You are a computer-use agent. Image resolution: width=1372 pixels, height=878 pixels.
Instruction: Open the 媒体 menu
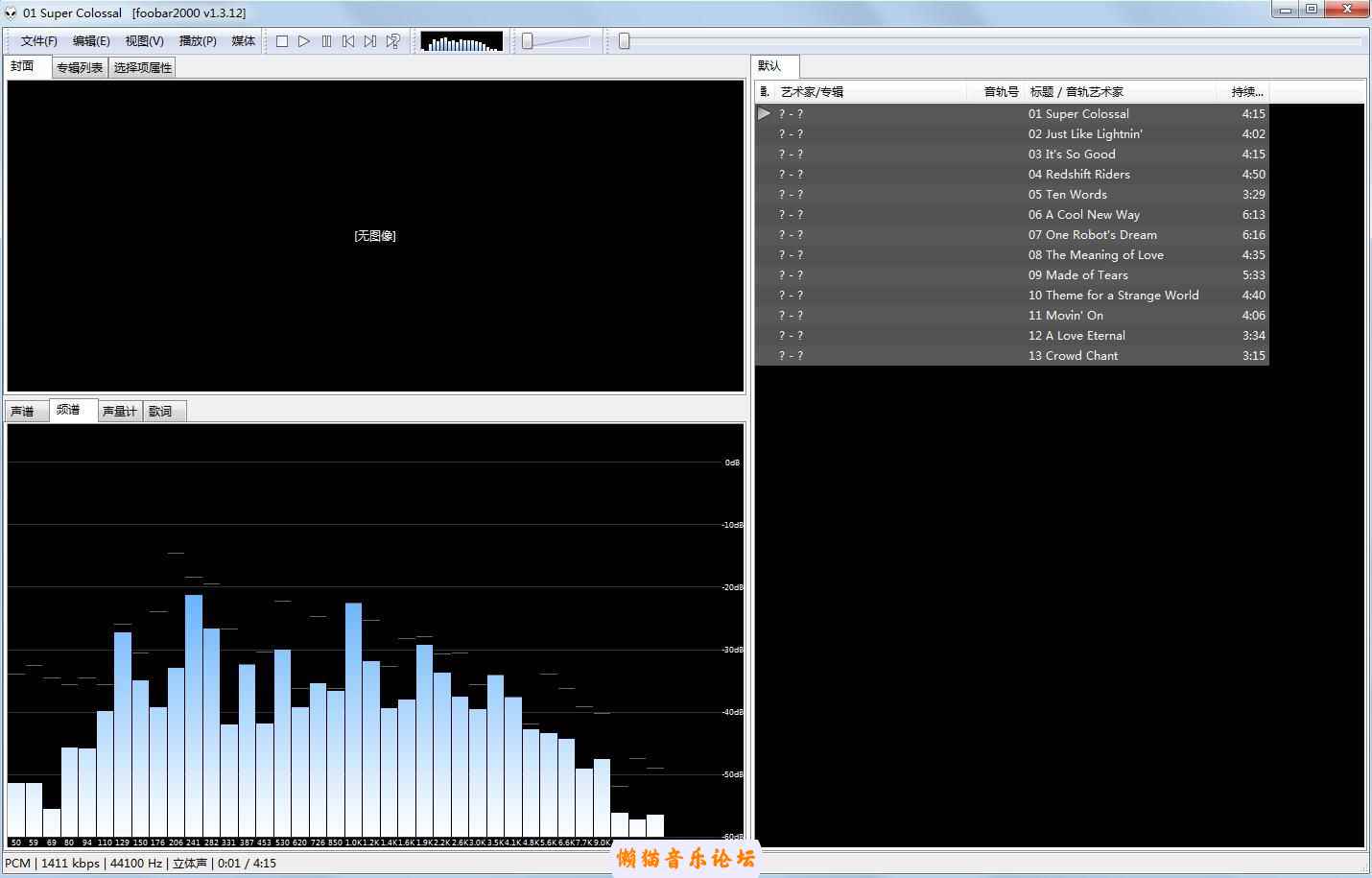(x=244, y=41)
